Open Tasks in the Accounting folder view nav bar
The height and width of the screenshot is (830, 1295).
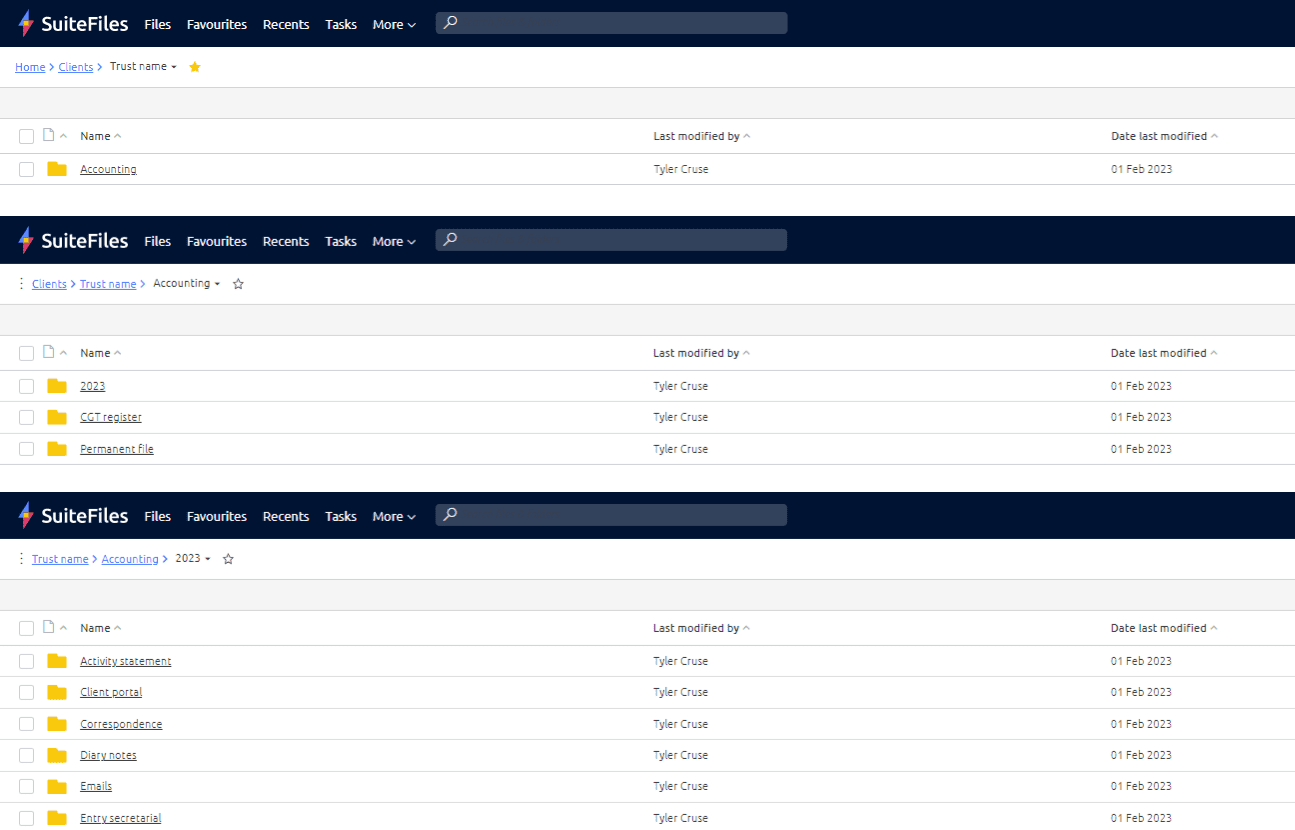(341, 241)
